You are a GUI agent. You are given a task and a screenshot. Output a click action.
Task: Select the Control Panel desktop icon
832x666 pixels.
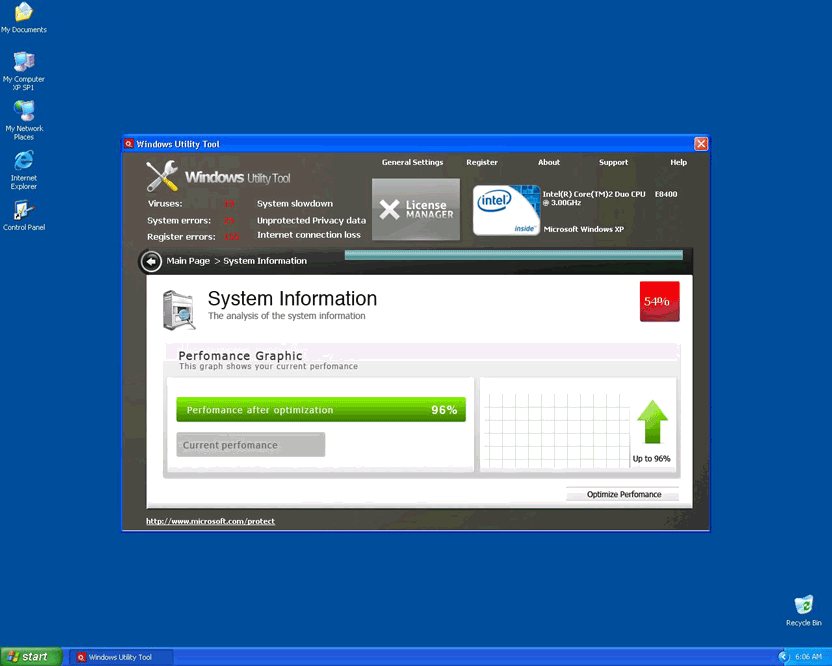tap(24, 213)
